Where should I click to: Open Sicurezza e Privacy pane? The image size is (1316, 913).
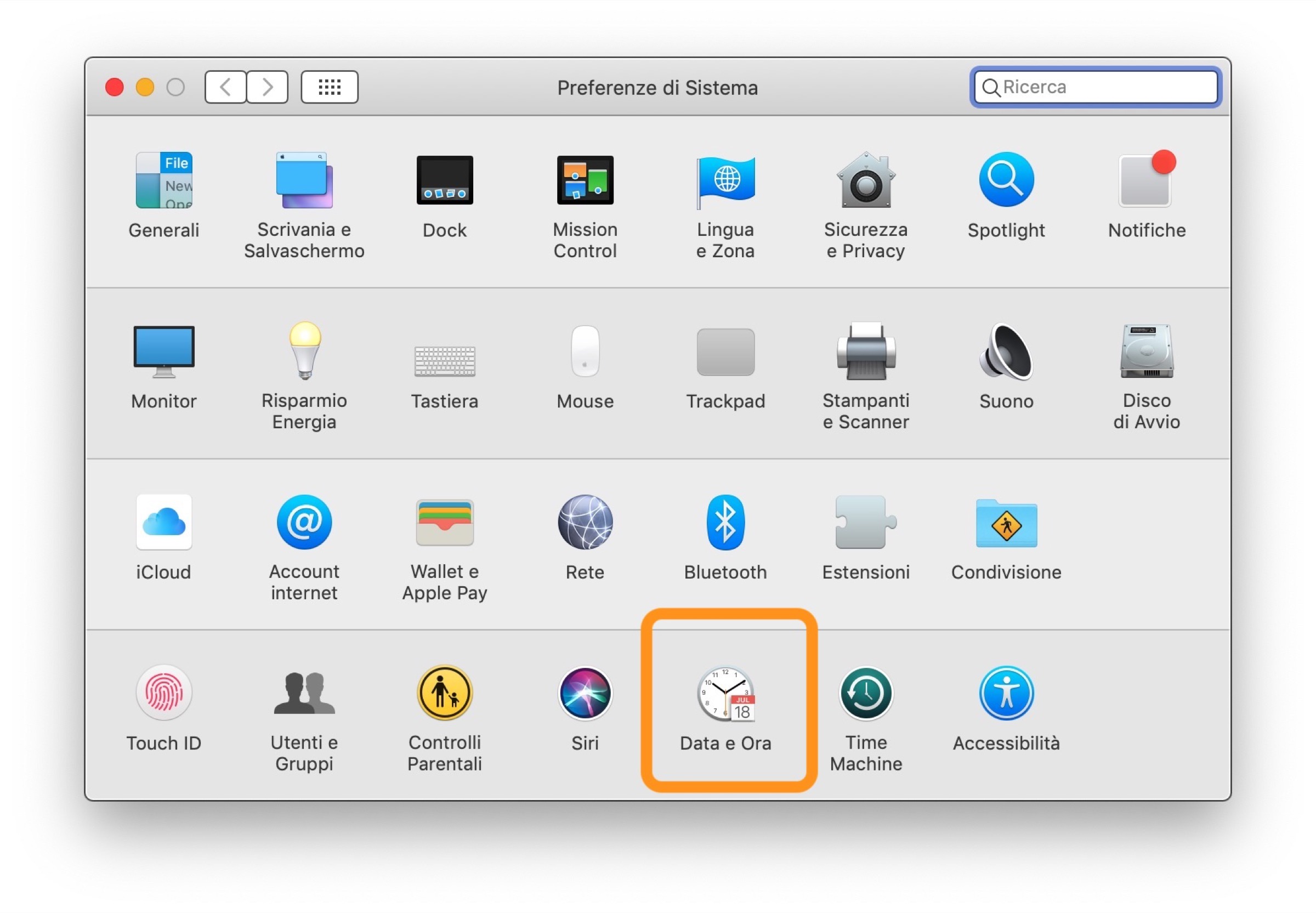pyautogui.click(x=865, y=180)
